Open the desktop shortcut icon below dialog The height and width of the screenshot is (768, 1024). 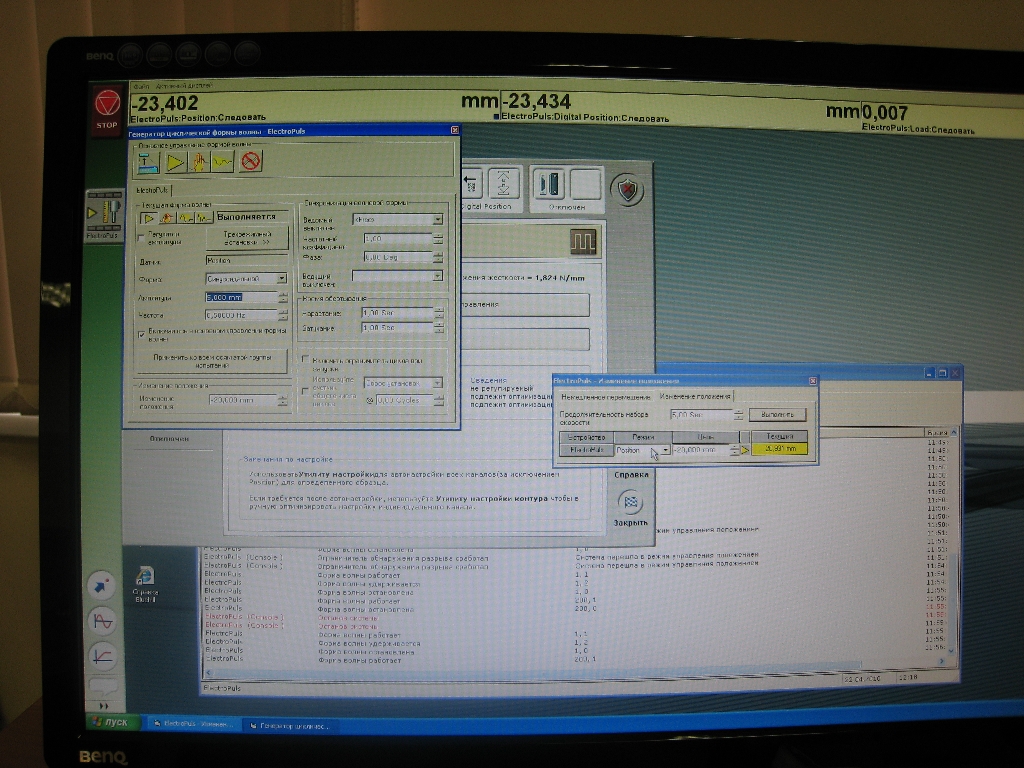(145, 584)
